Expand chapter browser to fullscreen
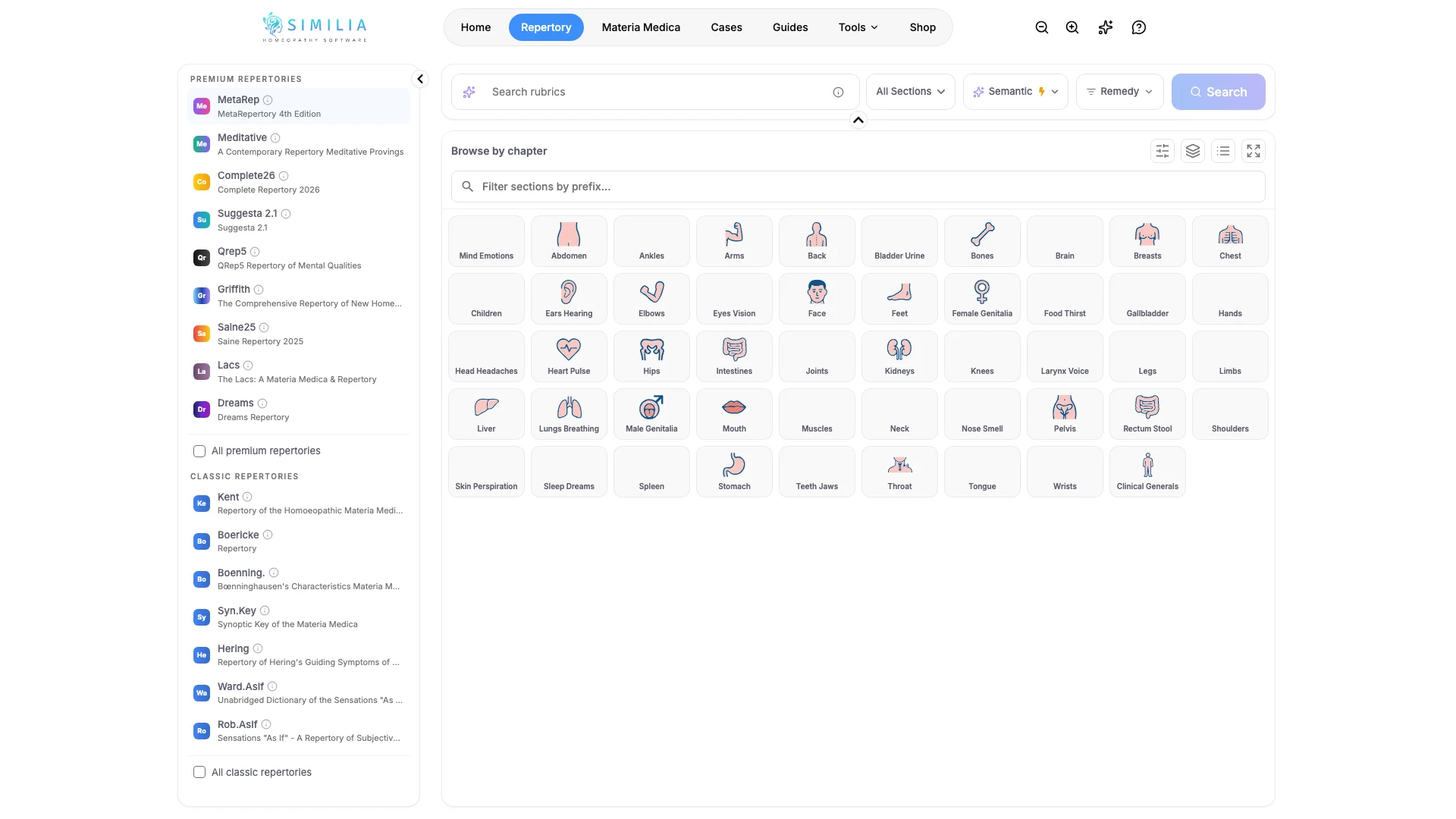Image resolution: width=1456 pixels, height=819 pixels. [x=1254, y=151]
